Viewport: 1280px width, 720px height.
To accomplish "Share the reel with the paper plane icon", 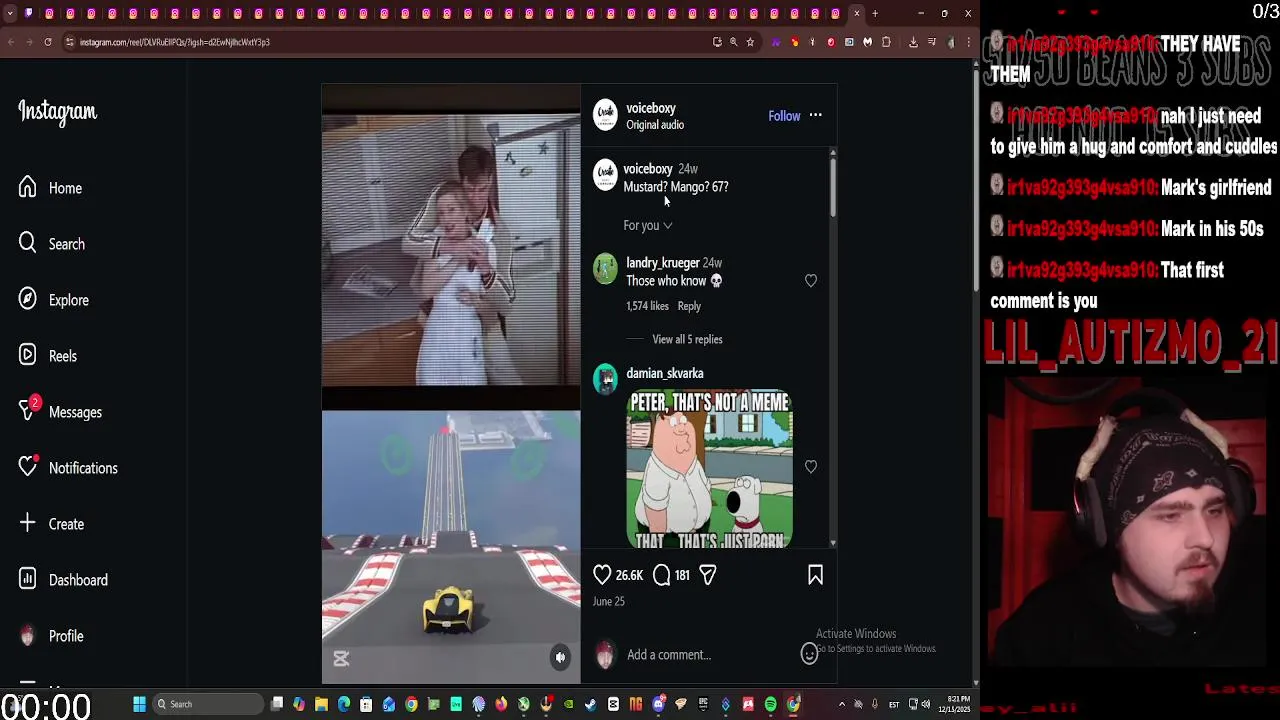I will pos(708,575).
